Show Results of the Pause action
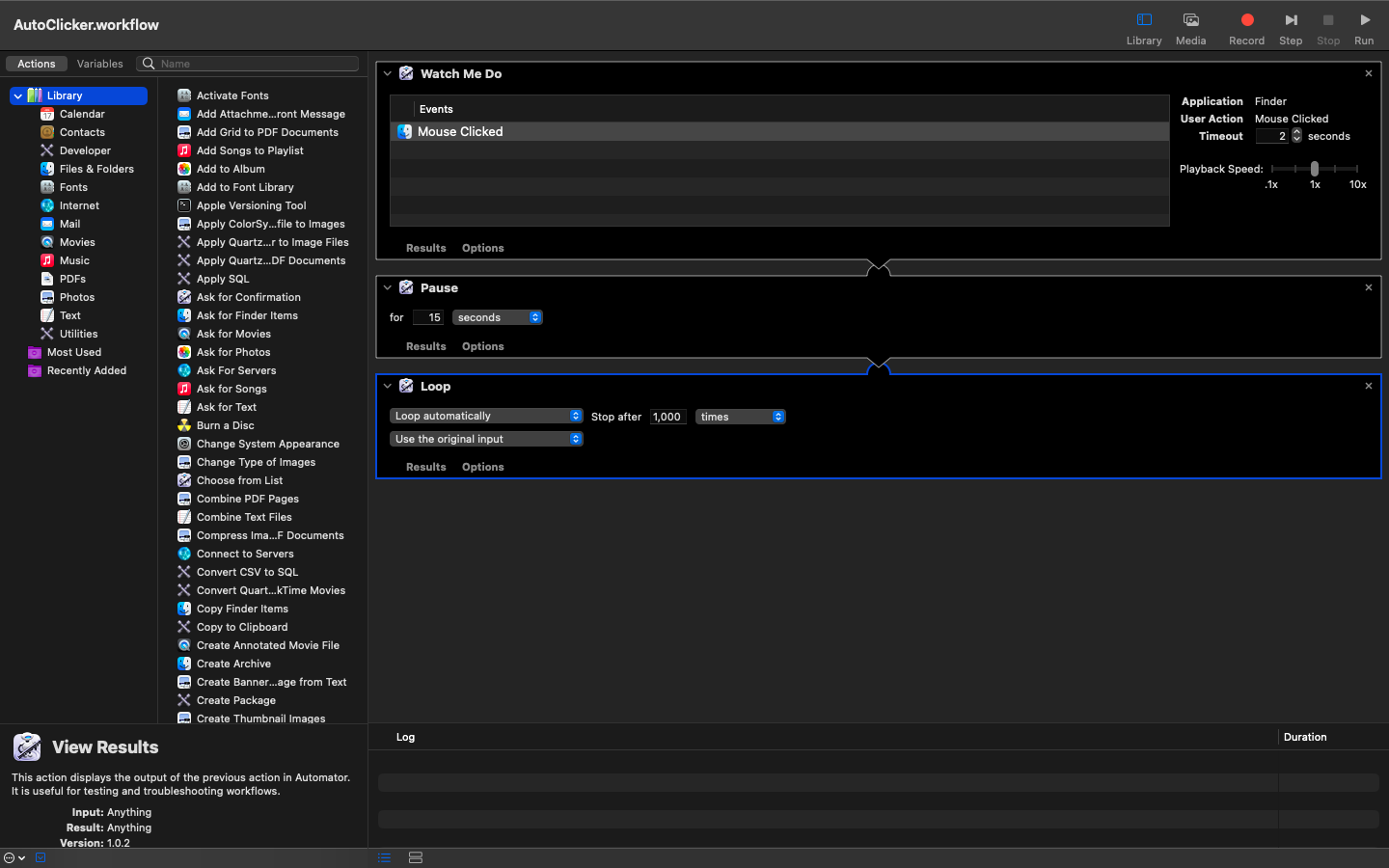This screenshot has height=868, width=1389. [x=425, y=346]
